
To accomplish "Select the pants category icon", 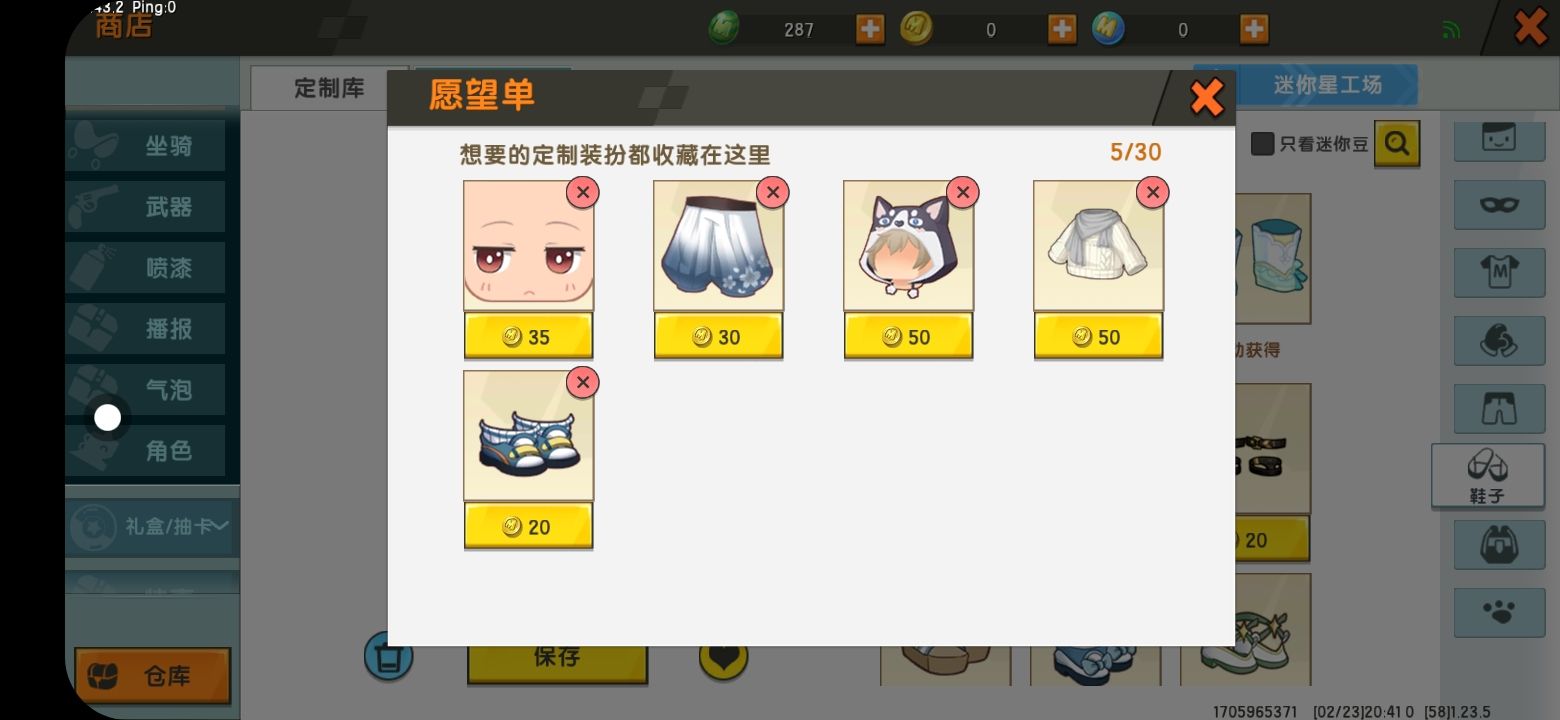I will (x=1499, y=407).
